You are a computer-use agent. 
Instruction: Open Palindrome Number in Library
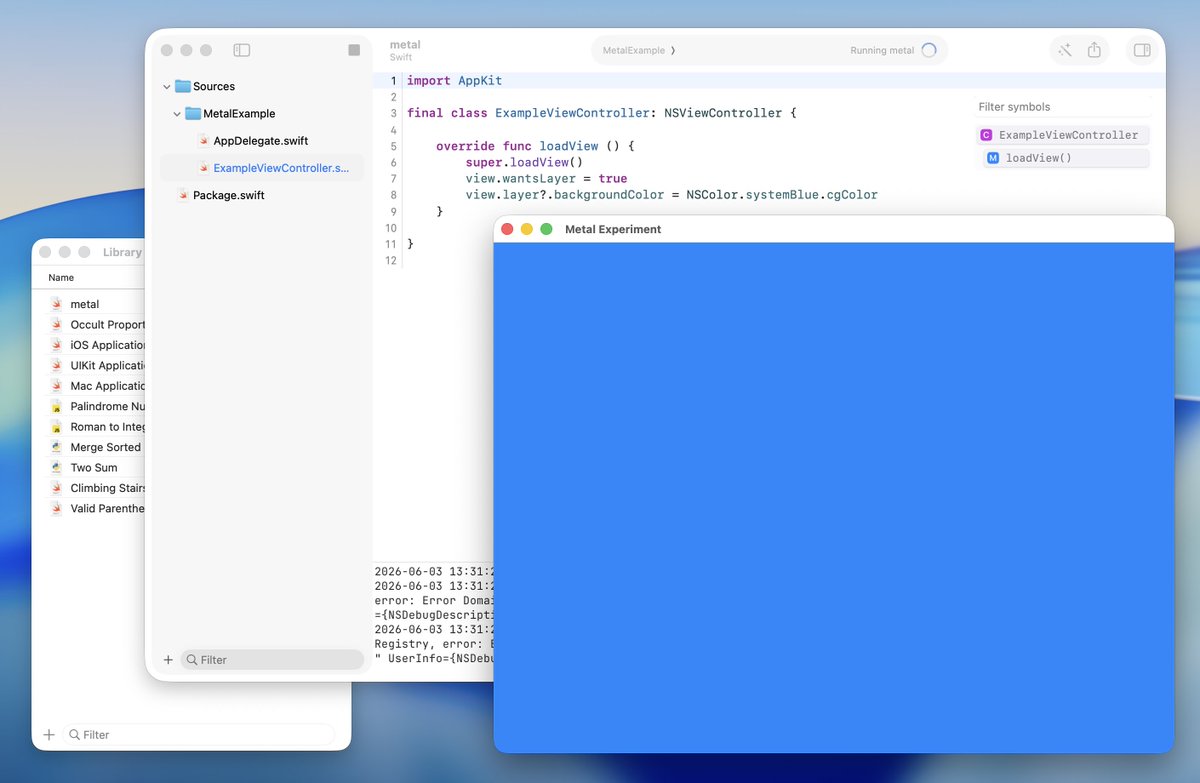pyautogui.click(x=108, y=407)
